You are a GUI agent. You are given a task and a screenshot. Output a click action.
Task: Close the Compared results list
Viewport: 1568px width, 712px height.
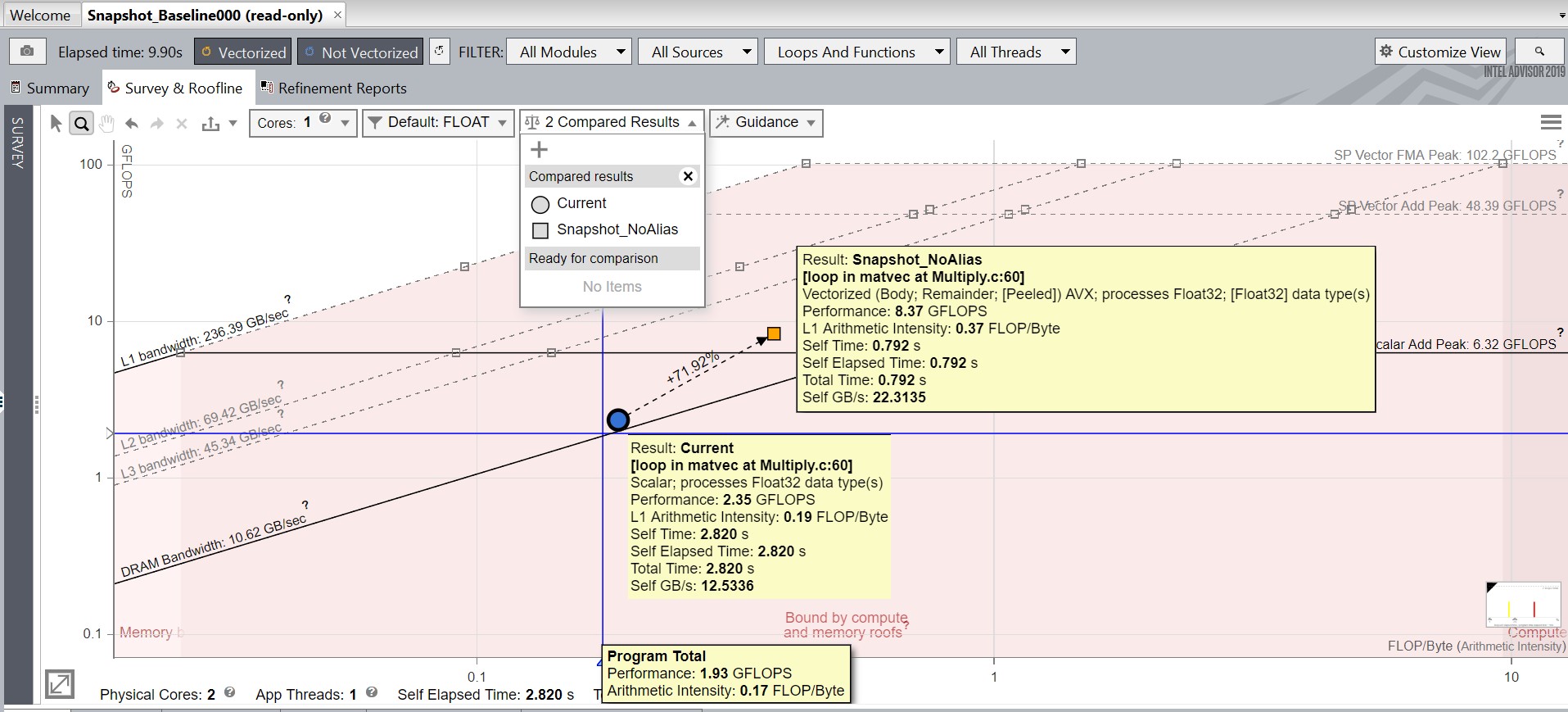(688, 176)
